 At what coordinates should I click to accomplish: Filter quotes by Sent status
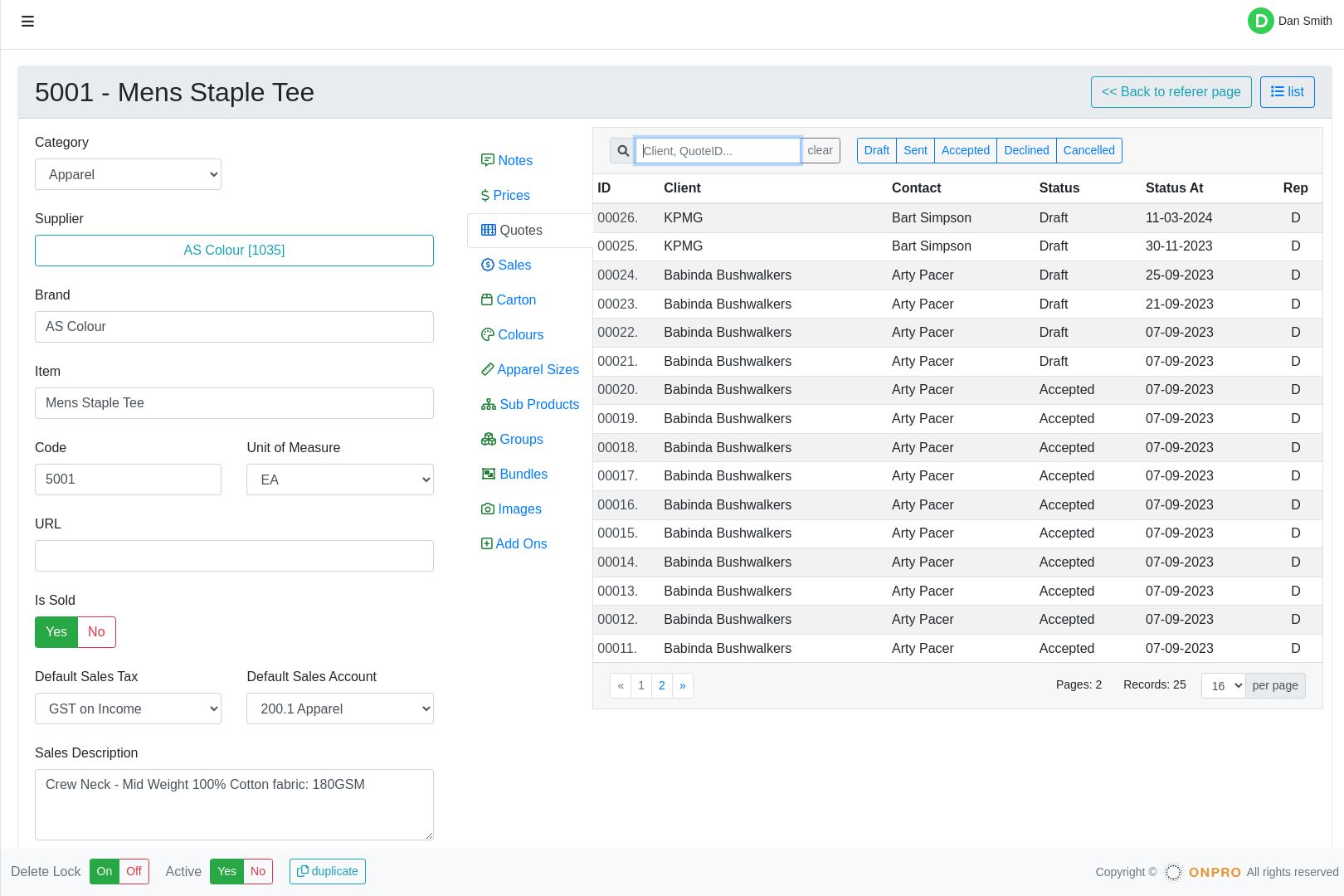[x=915, y=150]
